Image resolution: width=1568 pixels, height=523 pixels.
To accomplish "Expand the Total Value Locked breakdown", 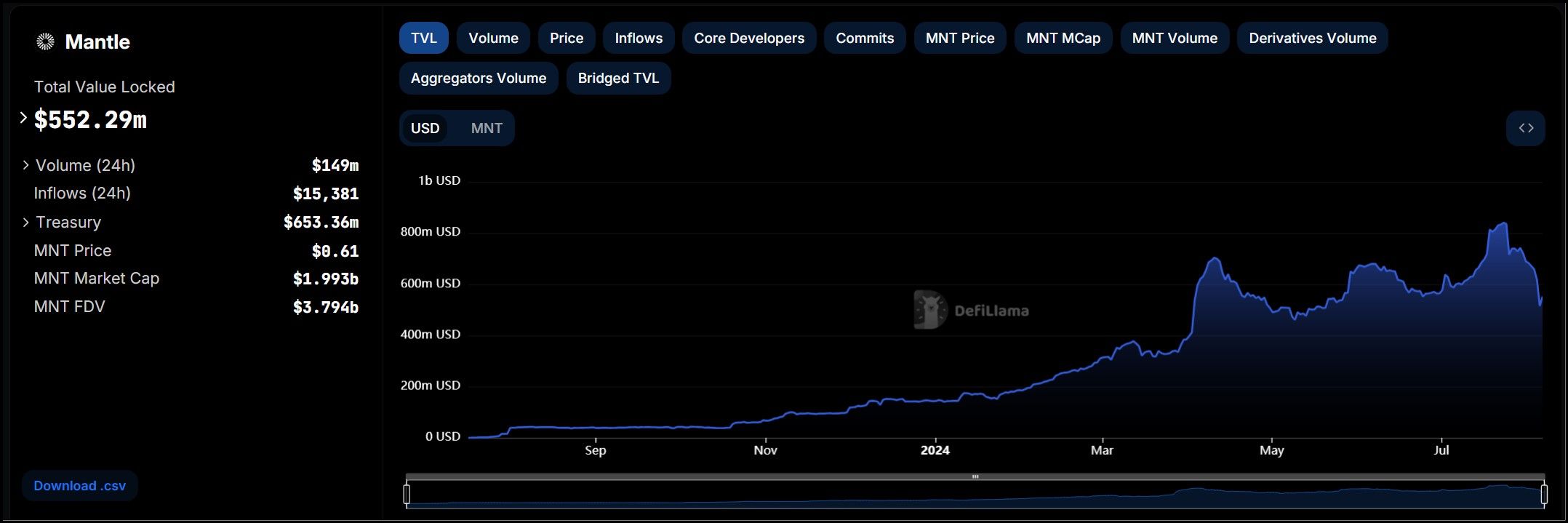I will (x=23, y=118).
